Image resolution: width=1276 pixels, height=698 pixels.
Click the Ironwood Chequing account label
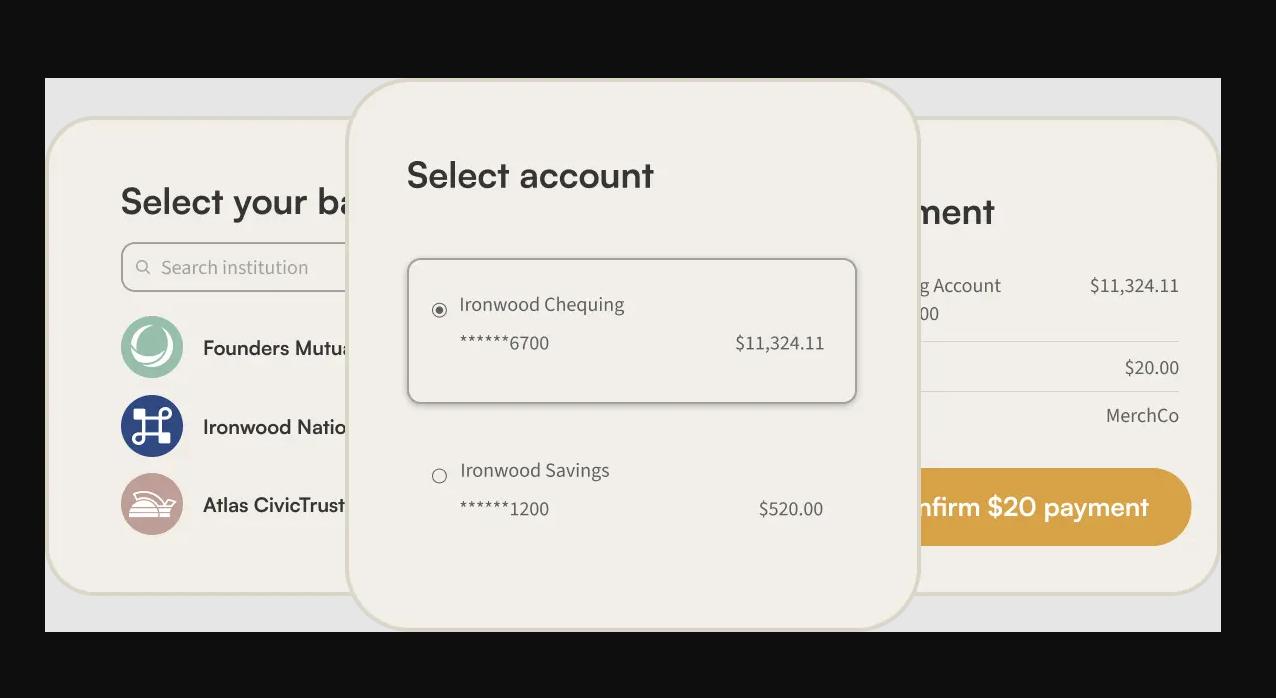click(542, 305)
